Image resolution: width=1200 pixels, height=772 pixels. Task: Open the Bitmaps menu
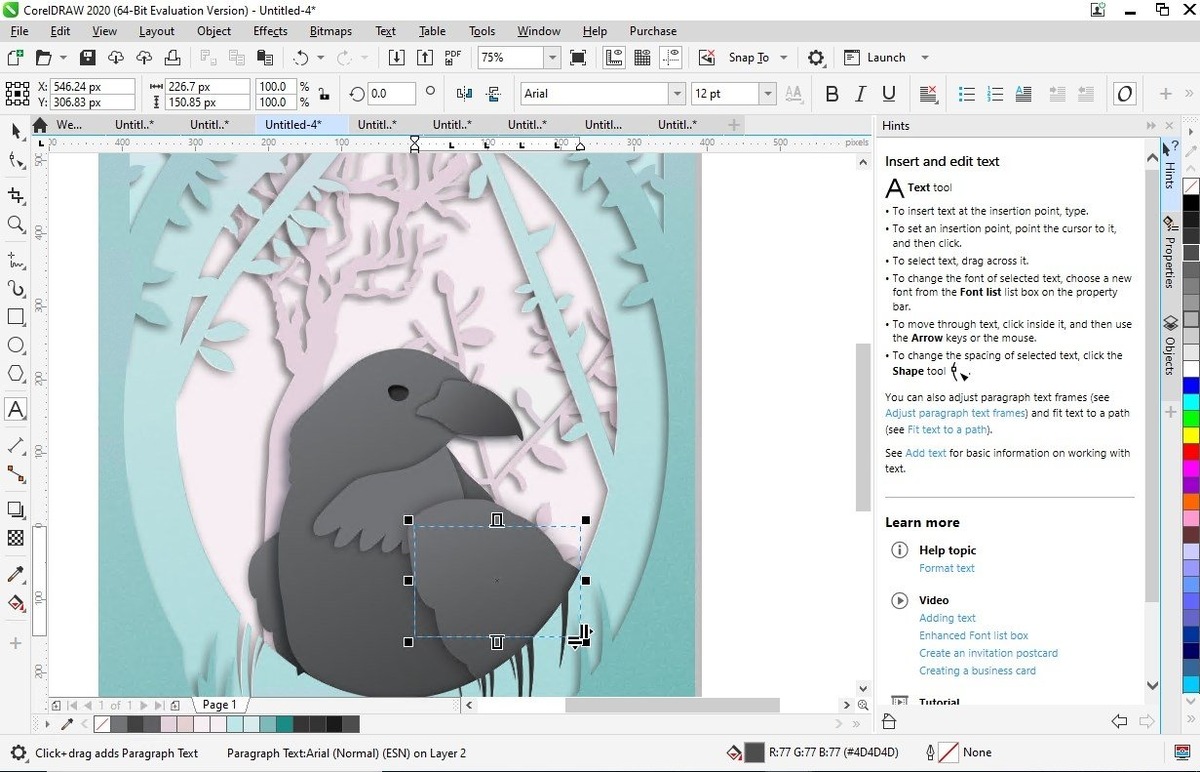[x=330, y=31]
